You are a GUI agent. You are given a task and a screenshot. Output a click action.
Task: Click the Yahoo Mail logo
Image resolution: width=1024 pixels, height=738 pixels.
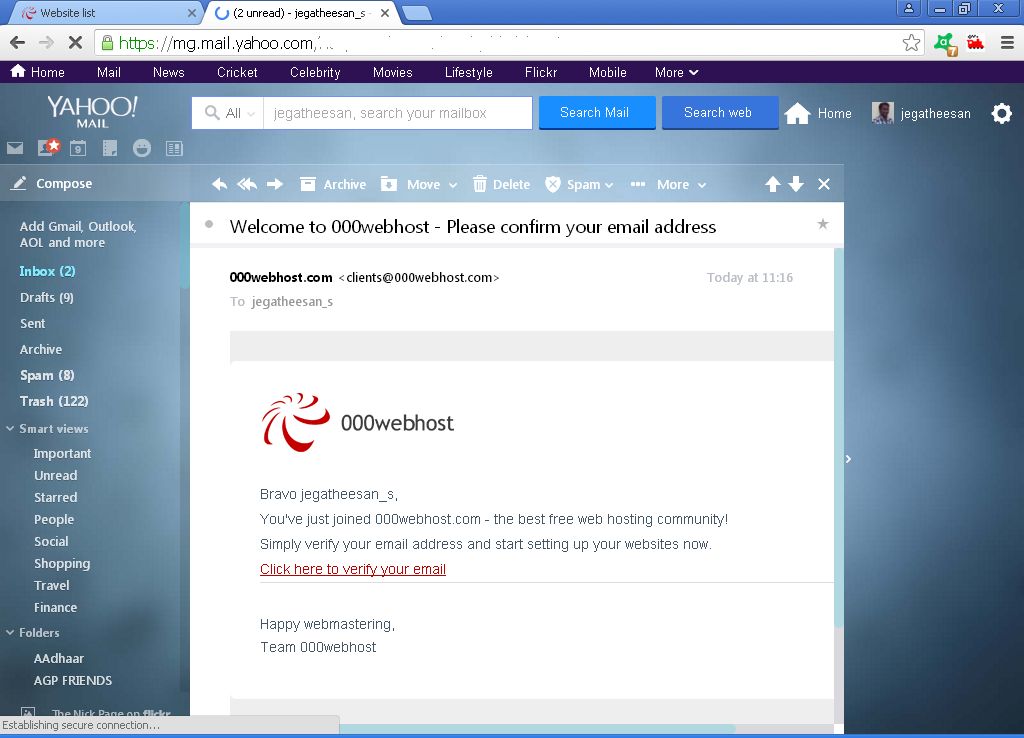tap(92, 112)
